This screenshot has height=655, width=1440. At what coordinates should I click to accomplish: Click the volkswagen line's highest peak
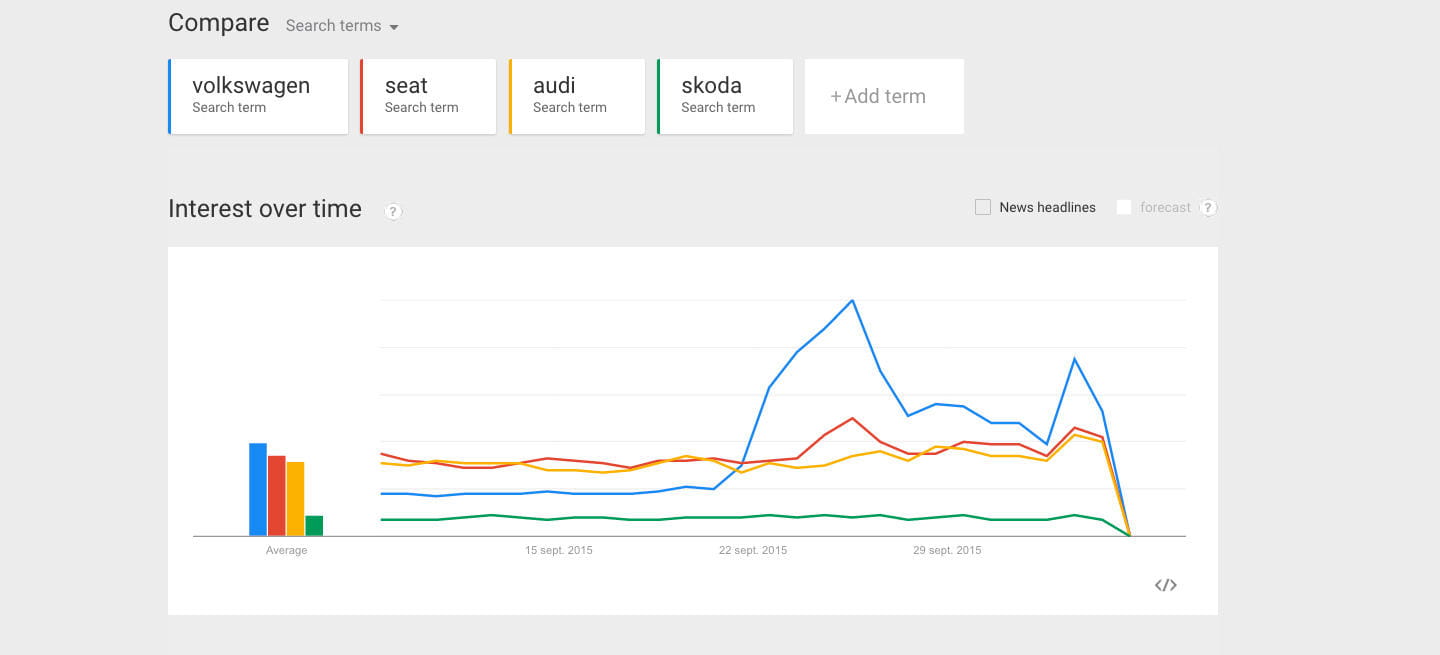(x=852, y=300)
